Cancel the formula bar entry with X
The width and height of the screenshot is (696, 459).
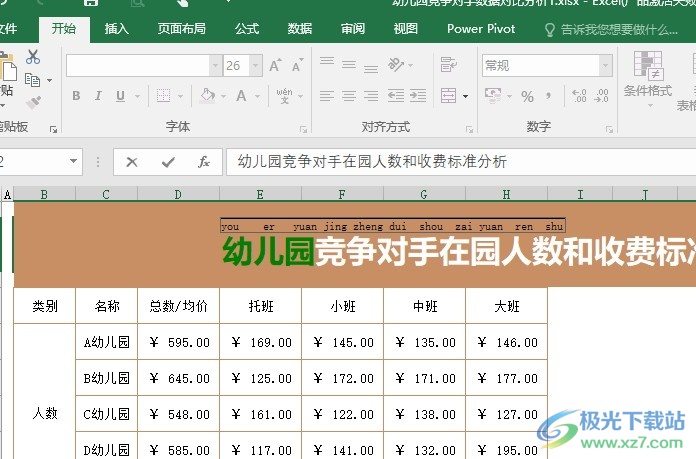click(131, 162)
